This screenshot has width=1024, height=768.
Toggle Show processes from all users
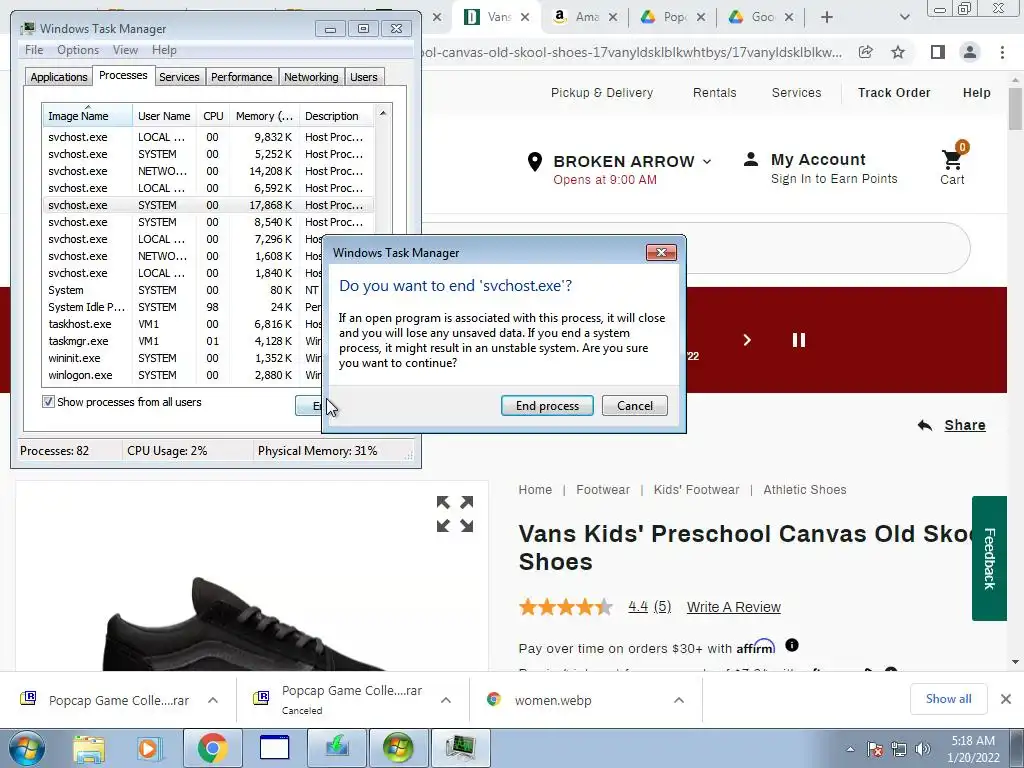click(48, 402)
